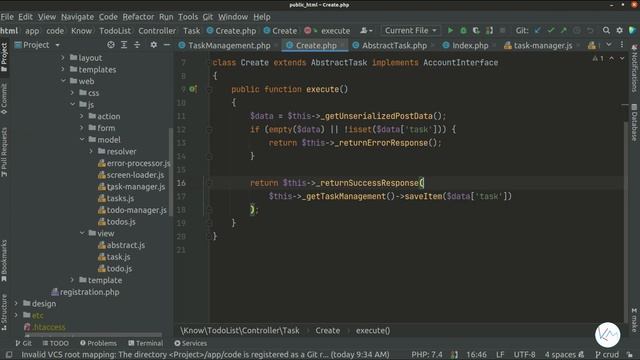This screenshot has width=640, height=360.
Task: Expand the templates folder
Action: [x=63, y=69]
